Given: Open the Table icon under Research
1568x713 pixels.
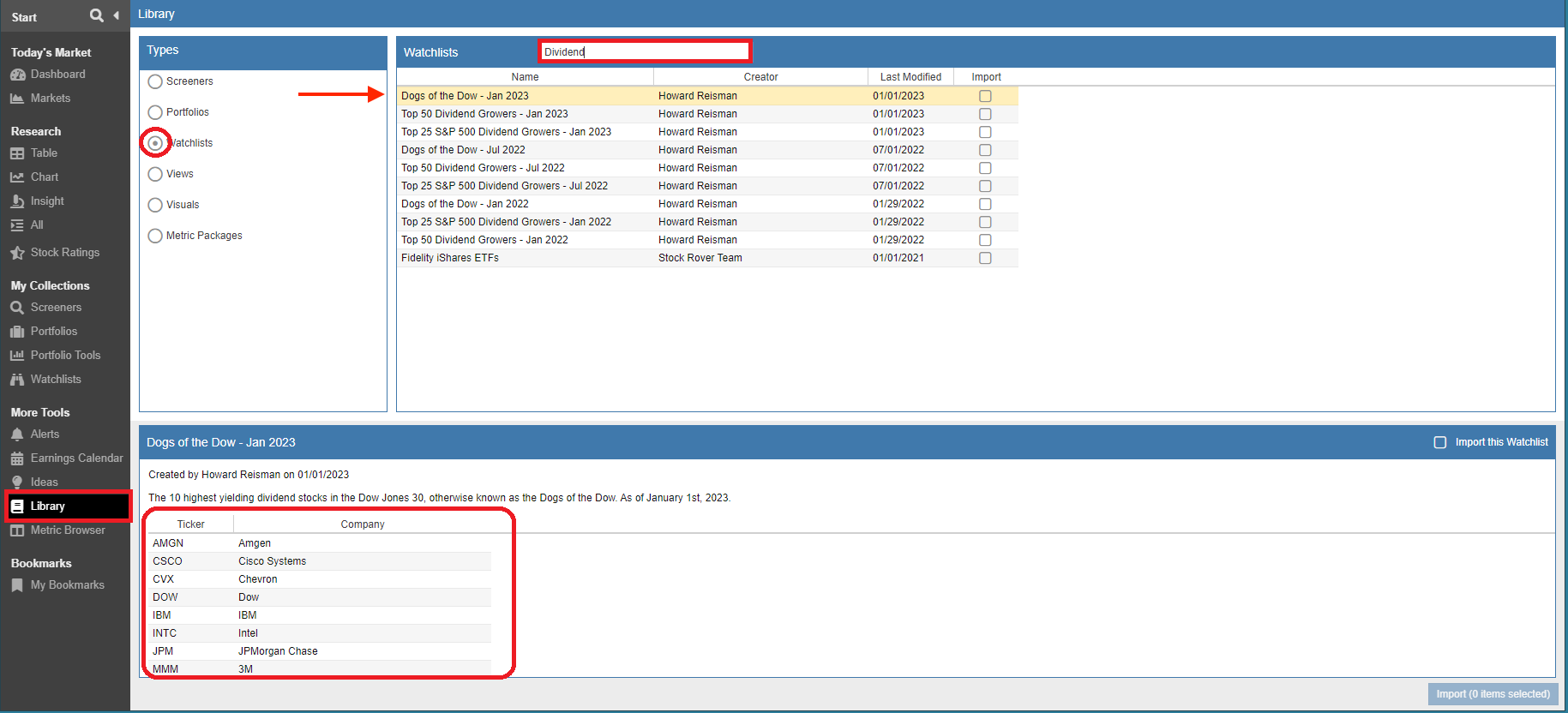Looking at the screenshot, I should 17,153.
